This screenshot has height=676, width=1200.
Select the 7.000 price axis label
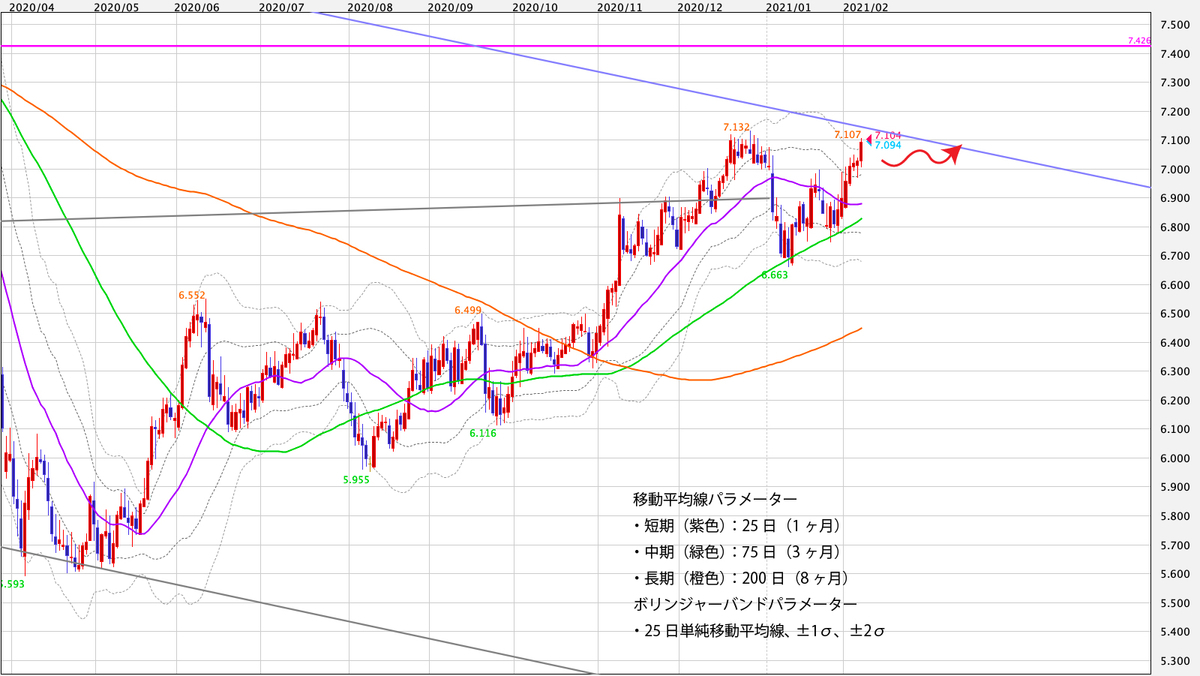coord(1174,170)
